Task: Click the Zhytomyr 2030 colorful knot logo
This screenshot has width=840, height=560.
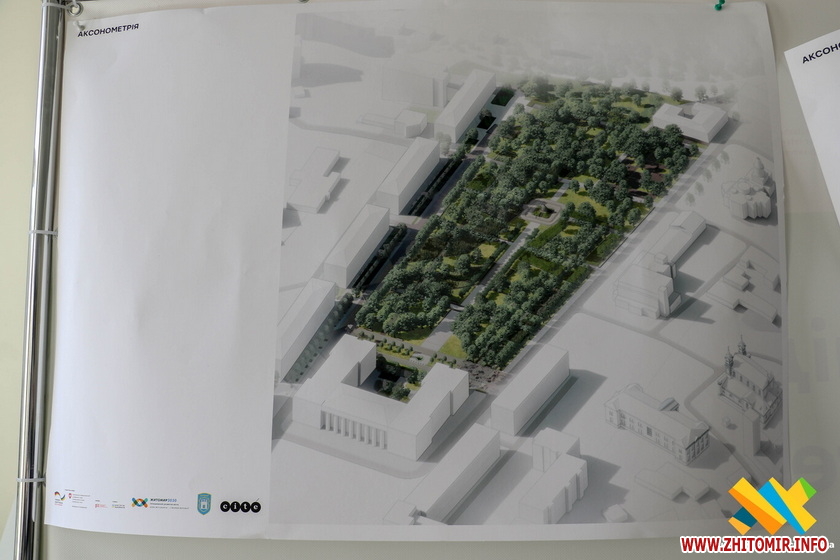Action: pos(138,501)
